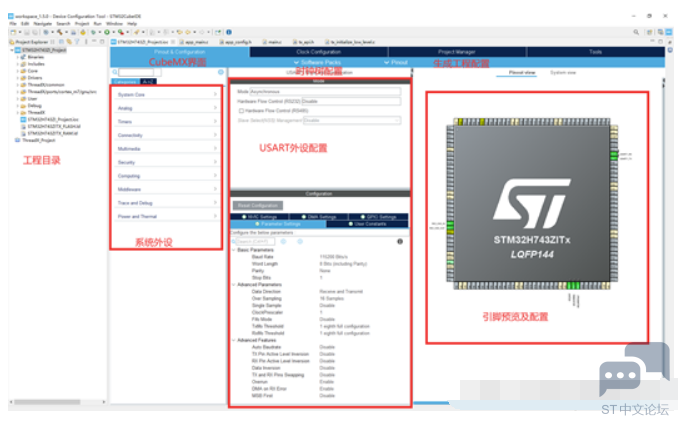
Task: Click the search magnifier icon at toolbar right
Action: pyautogui.click(x=636, y=32)
